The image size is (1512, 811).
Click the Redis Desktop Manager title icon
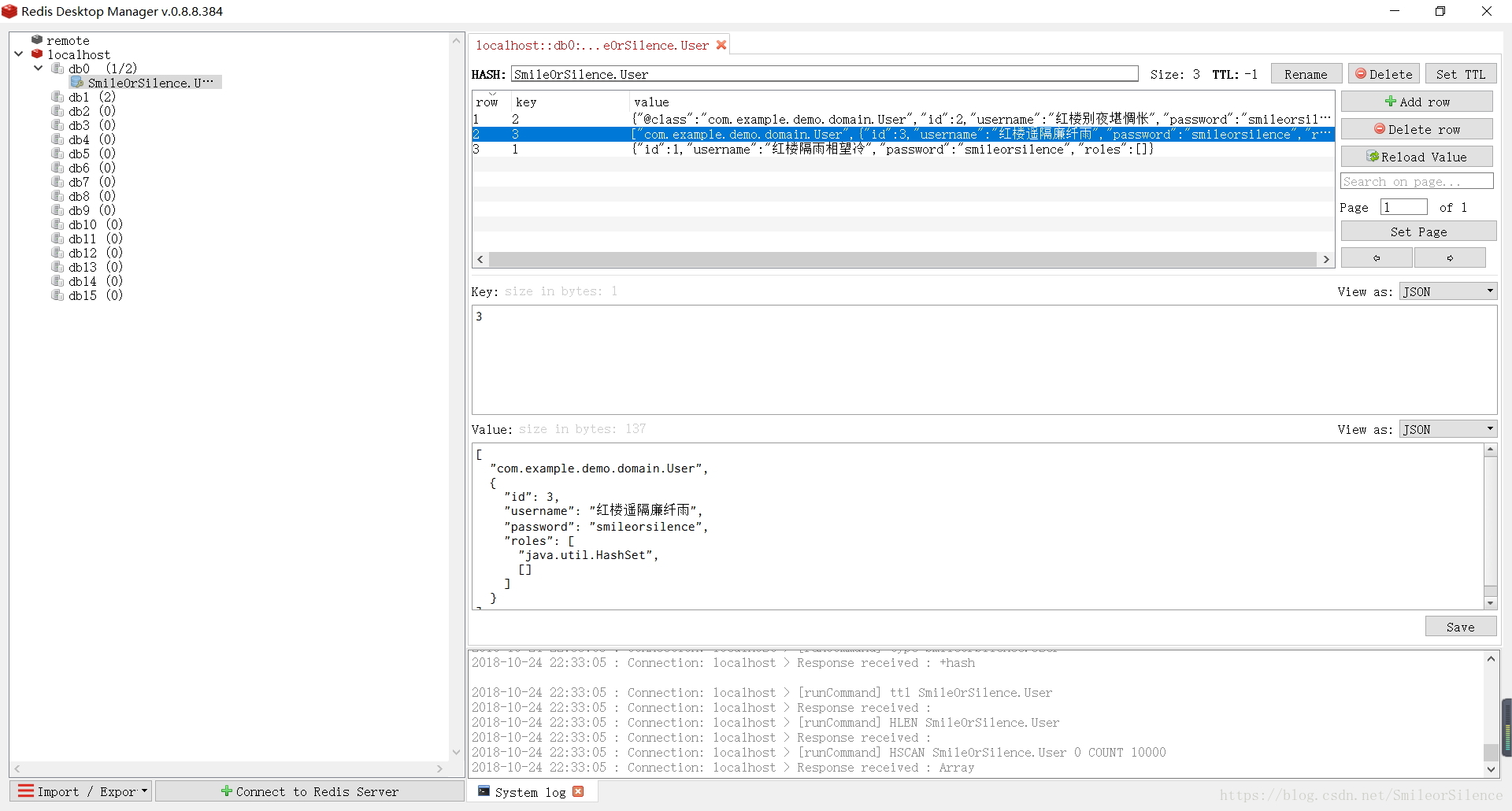click(9, 11)
